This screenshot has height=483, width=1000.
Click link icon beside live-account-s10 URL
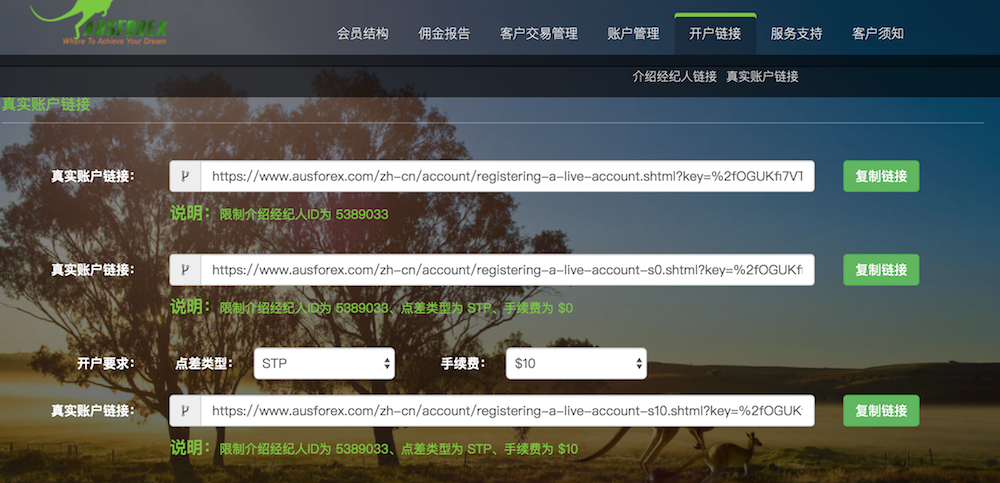pyautogui.click(x=185, y=410)
